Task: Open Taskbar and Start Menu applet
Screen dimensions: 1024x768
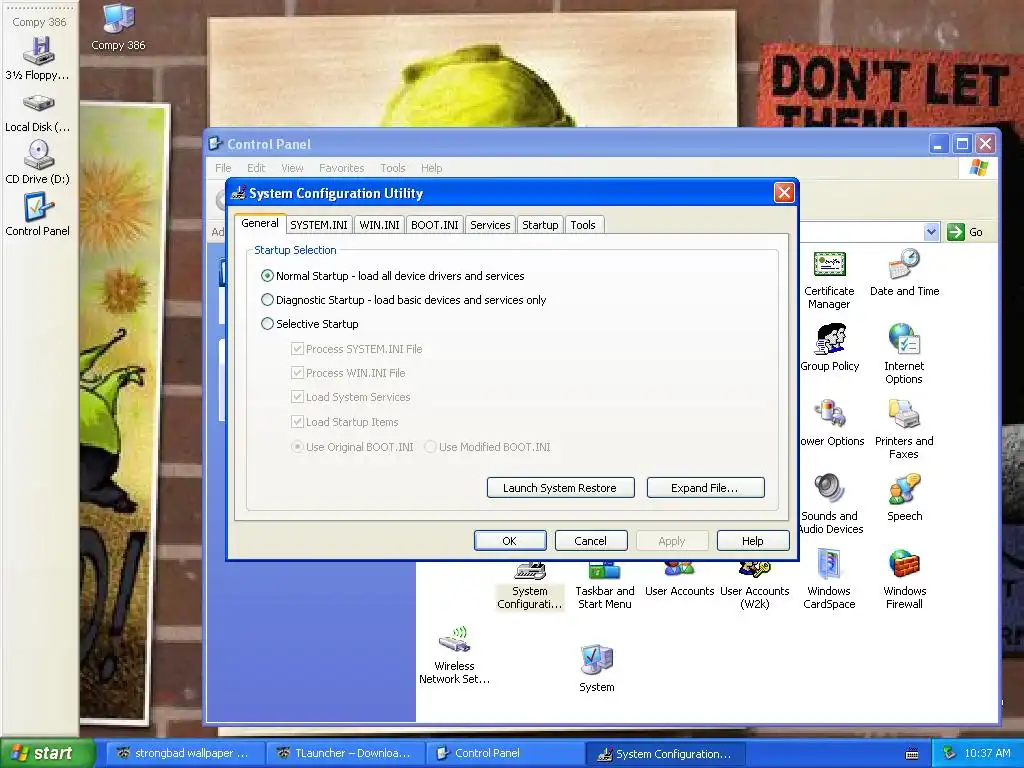Action: [x=605, y=586]
